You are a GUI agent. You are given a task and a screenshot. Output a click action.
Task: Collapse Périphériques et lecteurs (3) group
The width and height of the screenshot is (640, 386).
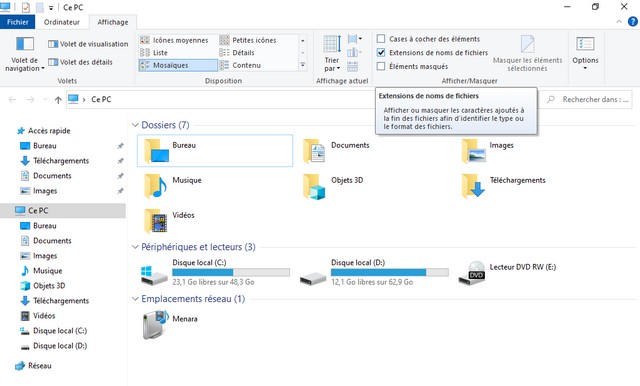(135, 247)
